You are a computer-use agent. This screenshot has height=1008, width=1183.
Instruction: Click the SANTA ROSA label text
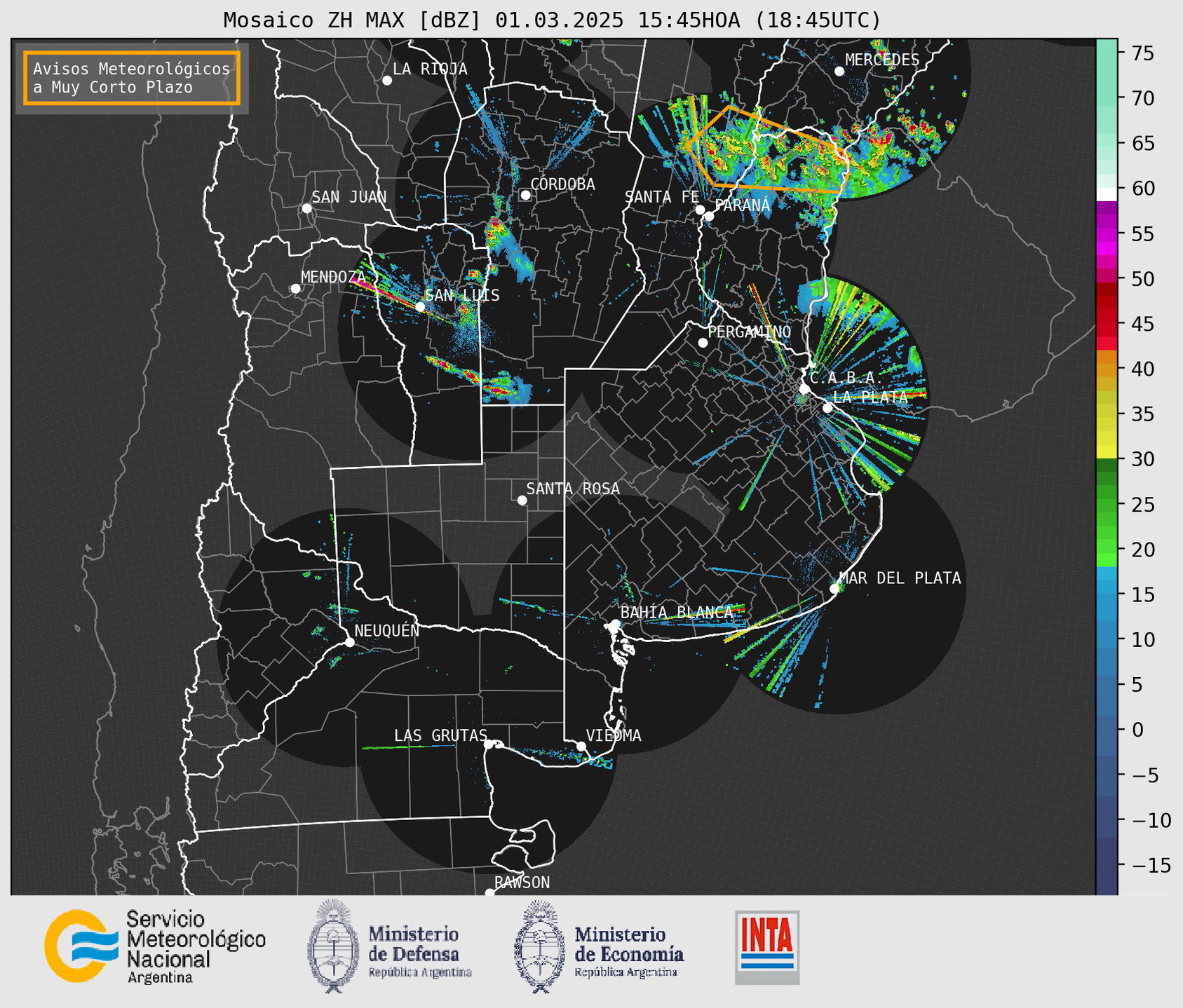point(573,489)
